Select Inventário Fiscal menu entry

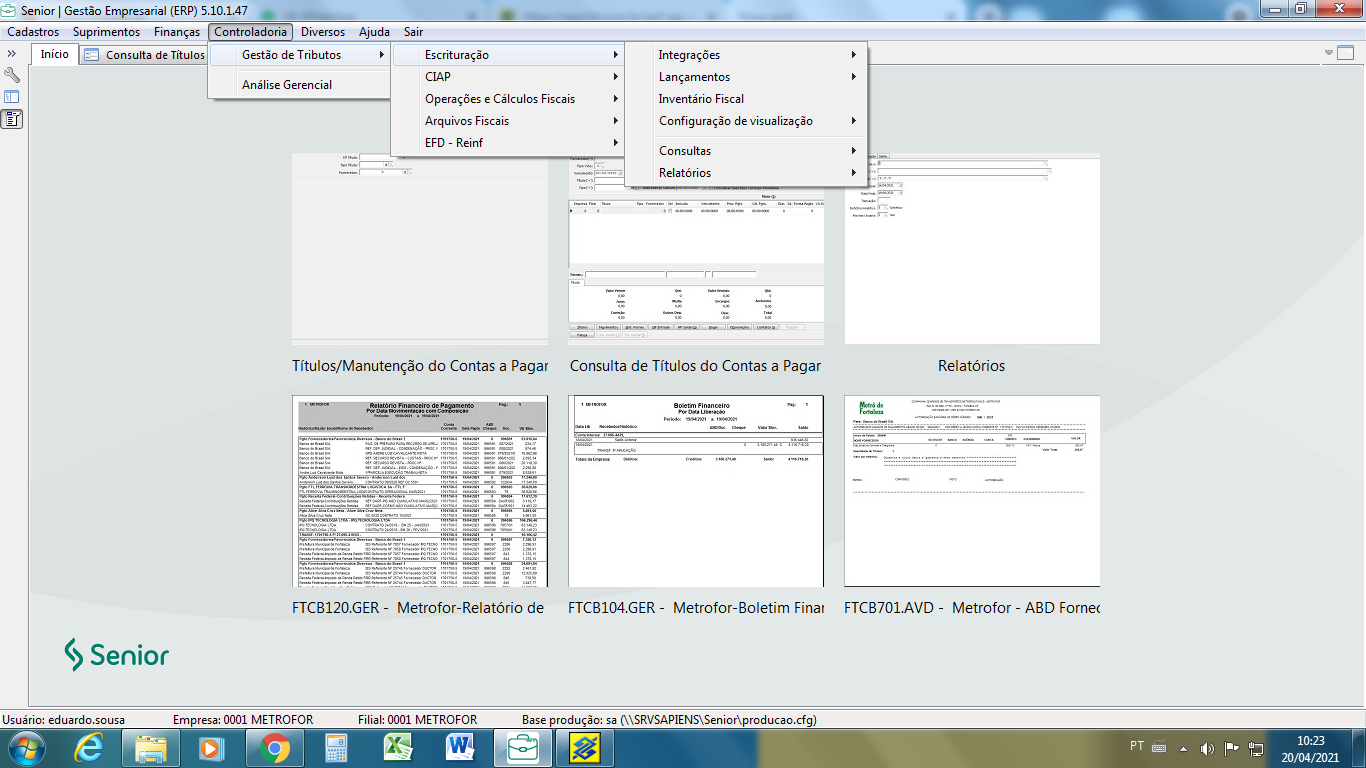(x=746, y=99)
